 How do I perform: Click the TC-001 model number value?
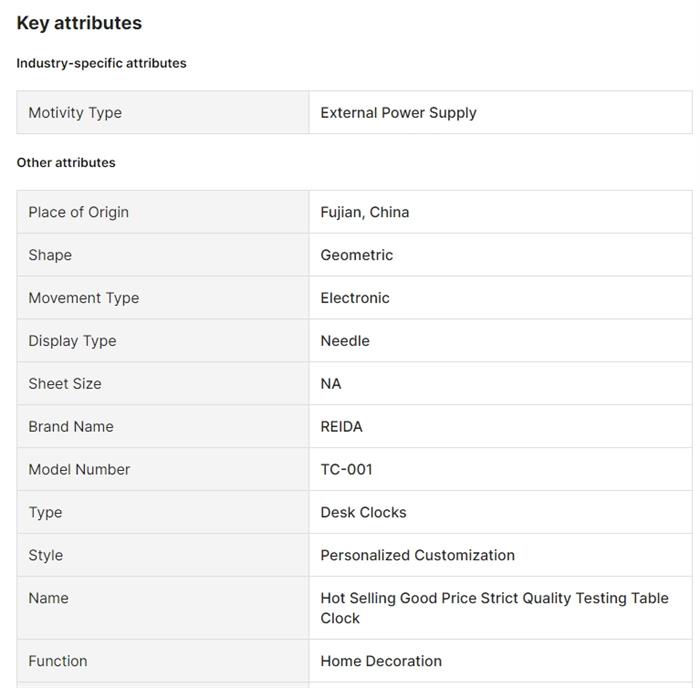point(346,470)
